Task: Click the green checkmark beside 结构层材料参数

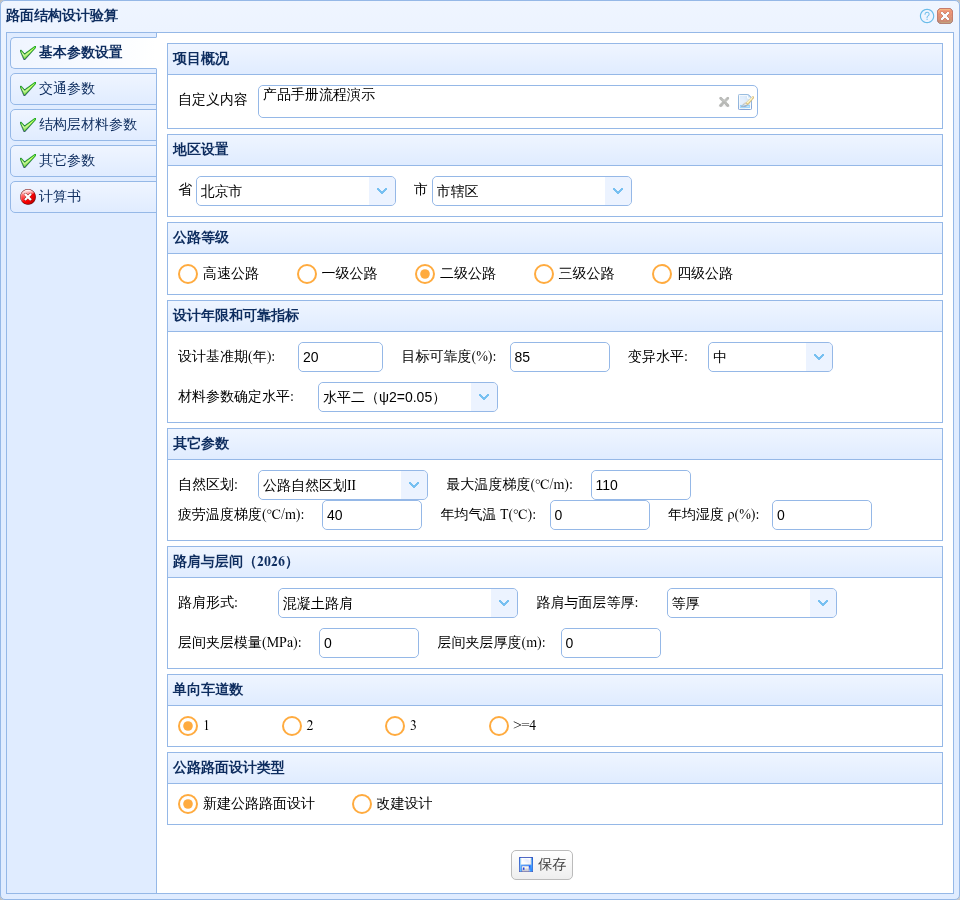Action: (28, 125)
